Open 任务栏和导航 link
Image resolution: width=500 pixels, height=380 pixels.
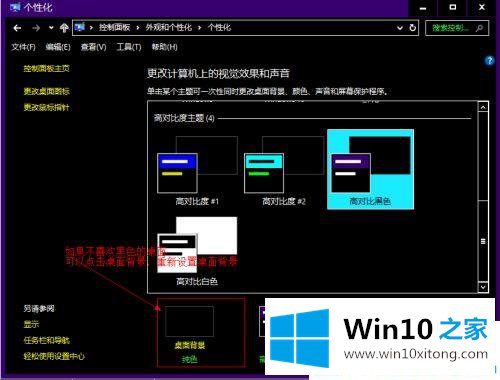click(x=46, y=340)
